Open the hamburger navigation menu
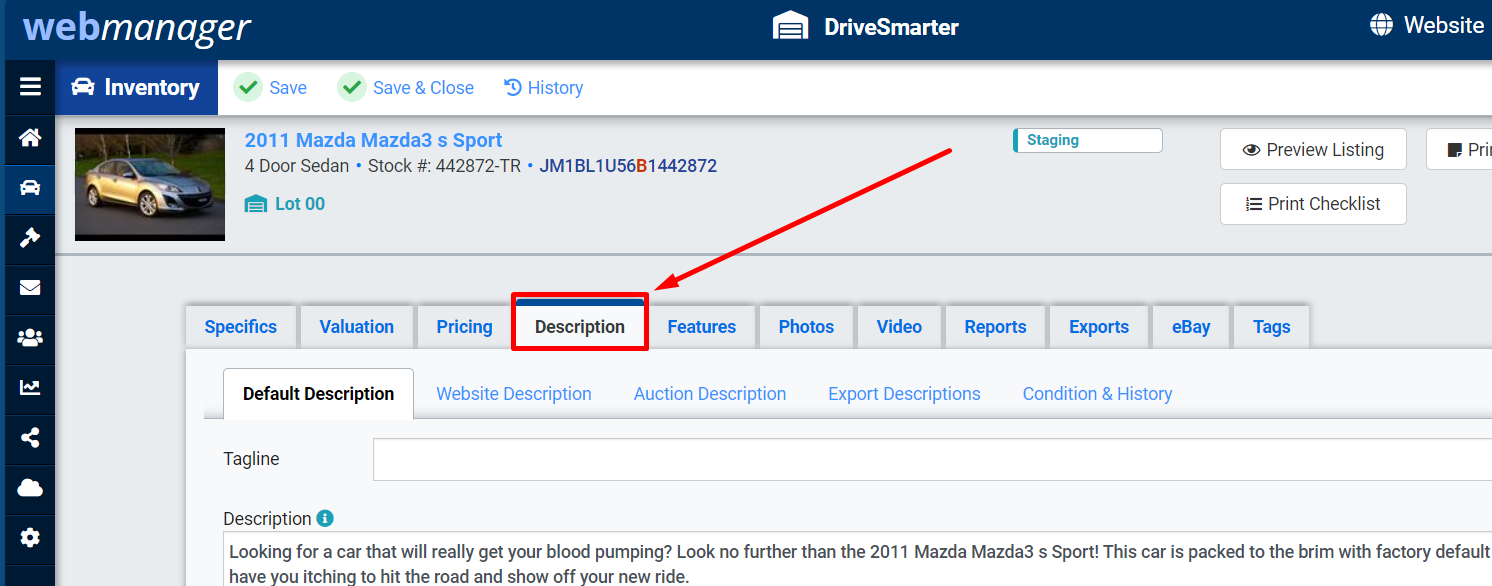 [29, 87]
